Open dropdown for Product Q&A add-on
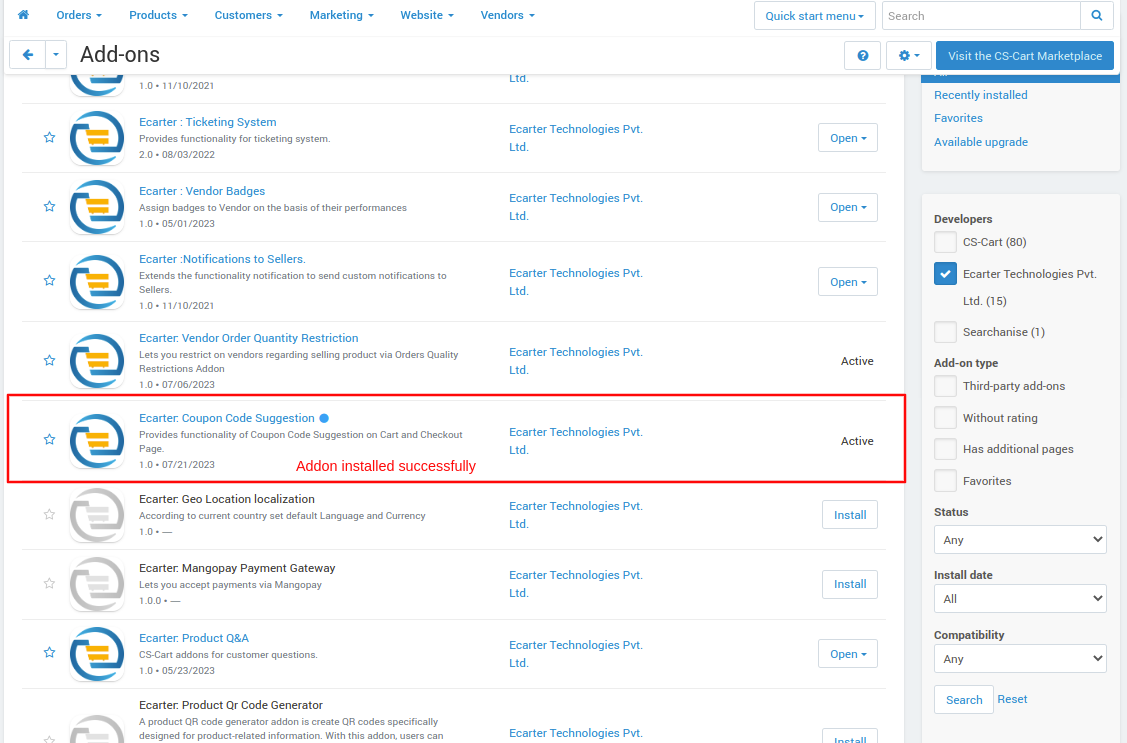This screenshot has height=743, width=1127. click(x=848, y=654)
